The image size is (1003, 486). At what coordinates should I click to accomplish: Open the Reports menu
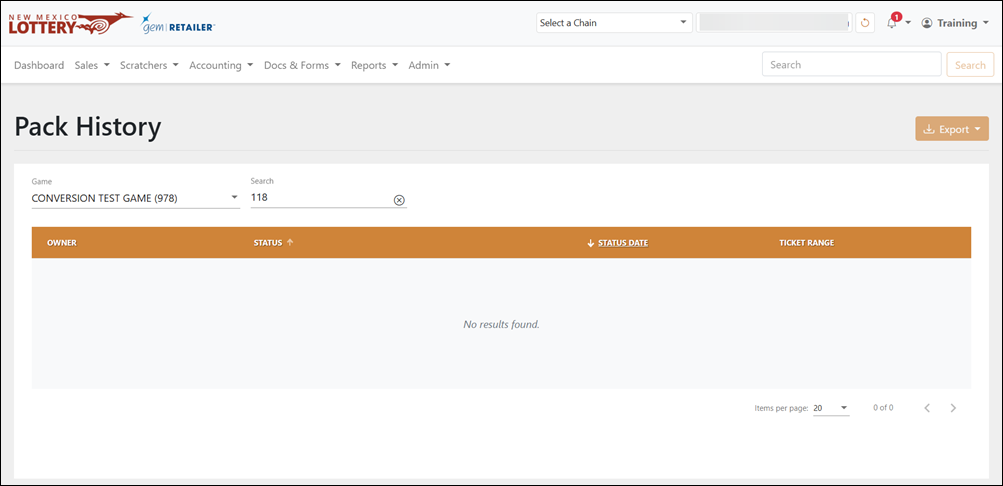[x=375, y=65]
